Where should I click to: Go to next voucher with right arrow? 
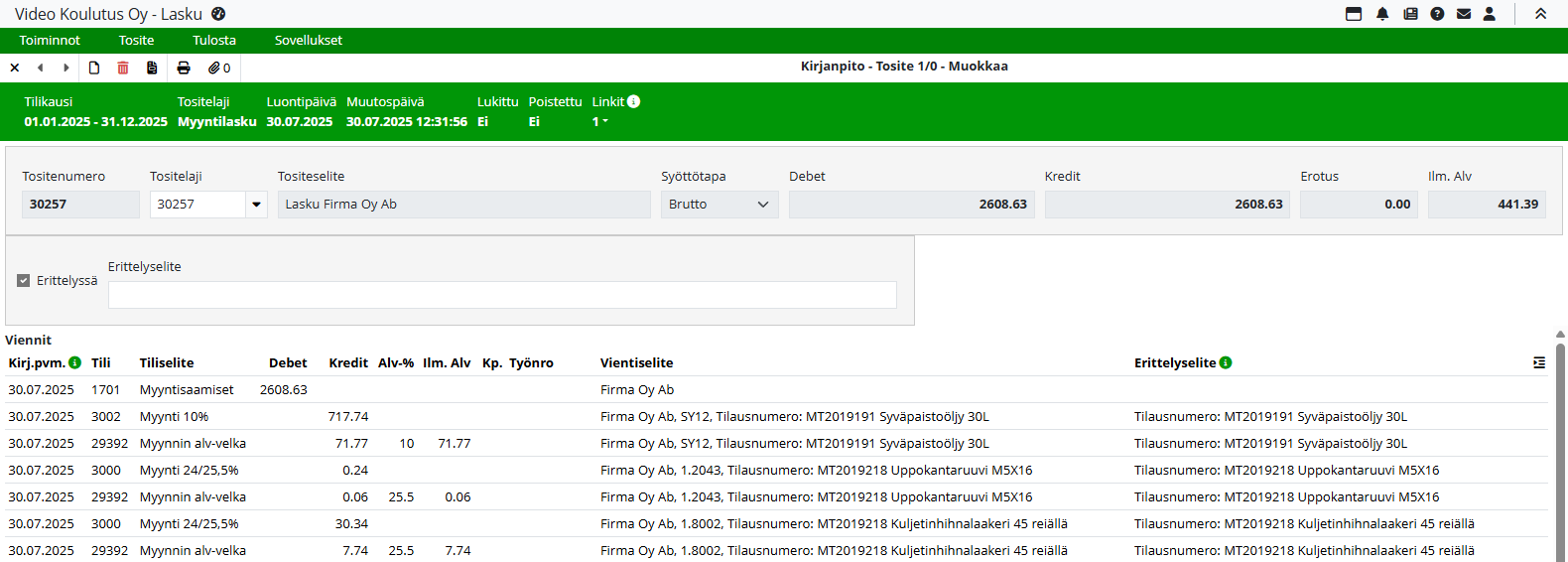pyautogui.click(x=66, y=68)
